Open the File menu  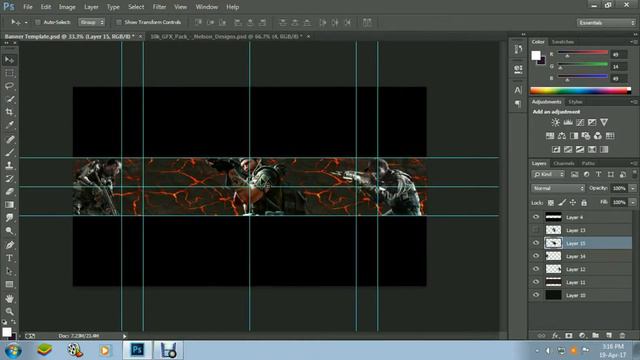click(28, 7)
